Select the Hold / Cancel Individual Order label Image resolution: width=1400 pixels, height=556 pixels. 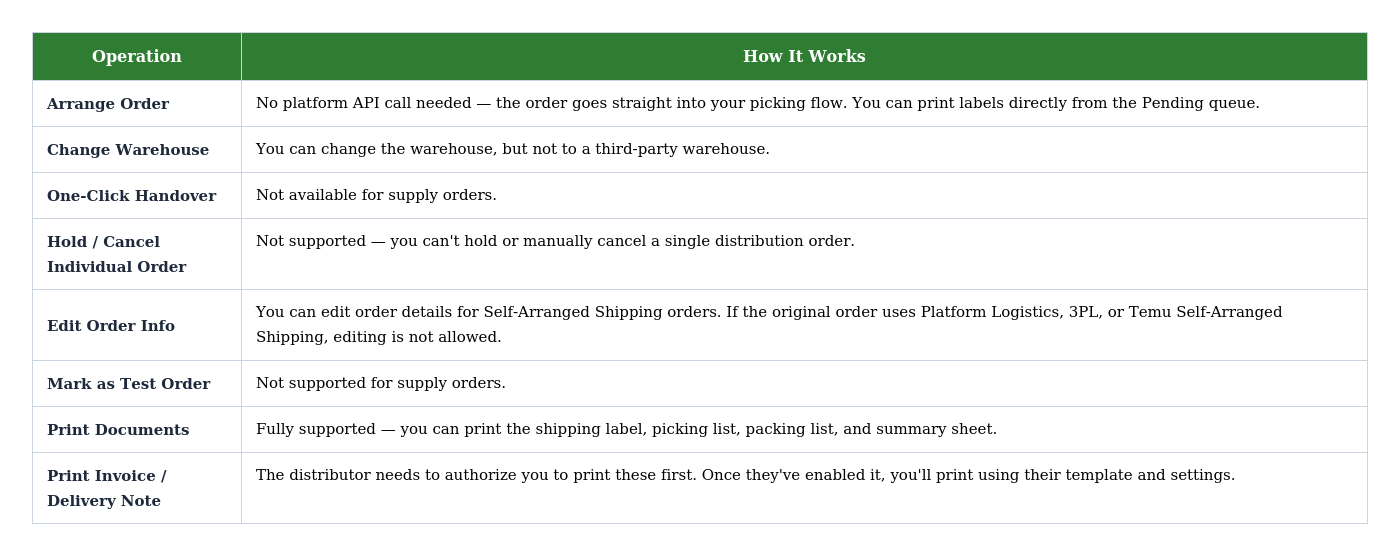(116, 255)
